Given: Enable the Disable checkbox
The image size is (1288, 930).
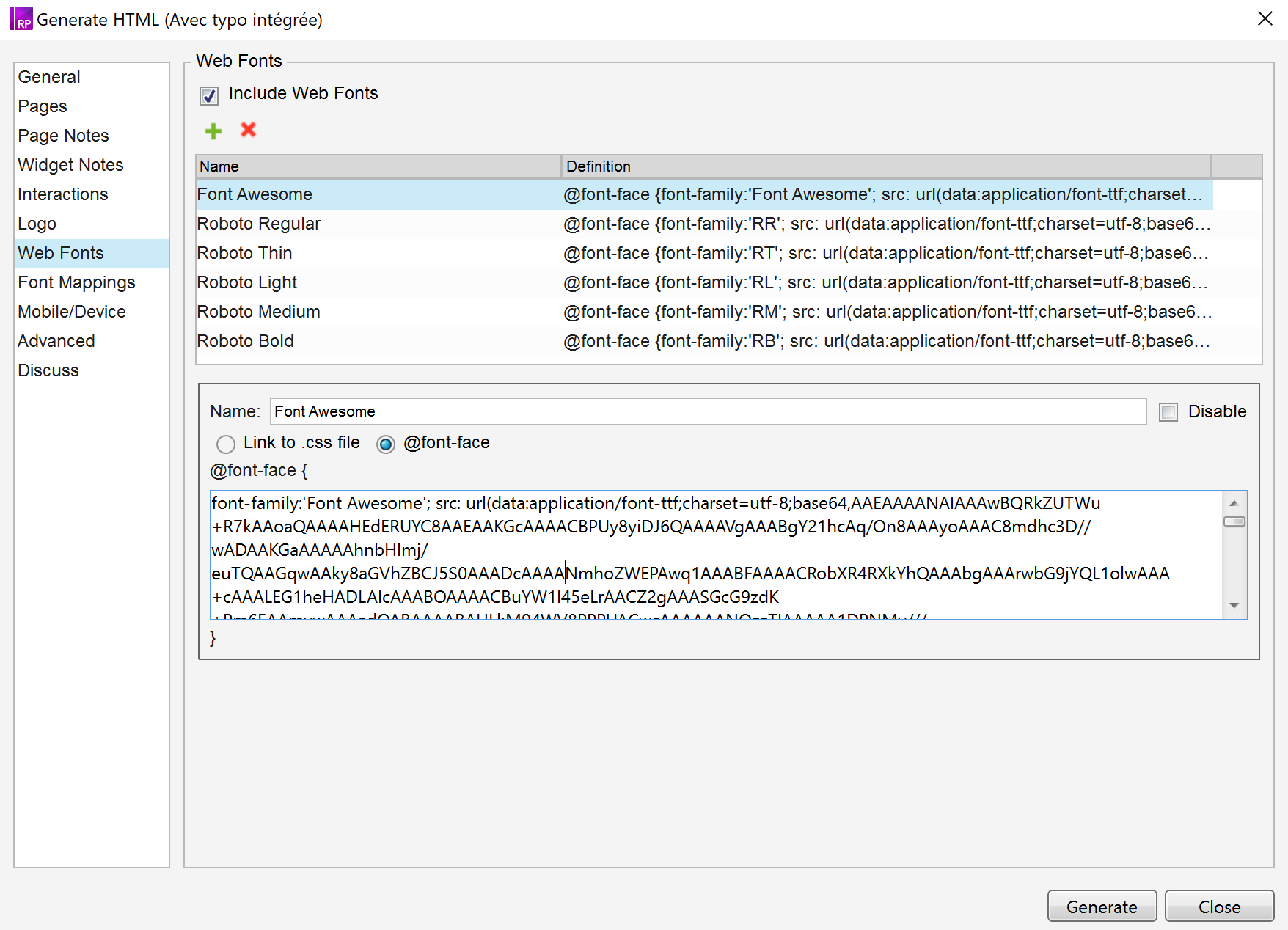Looking at the screenshot, I should pyautogui.click(x=1168, y=412).
